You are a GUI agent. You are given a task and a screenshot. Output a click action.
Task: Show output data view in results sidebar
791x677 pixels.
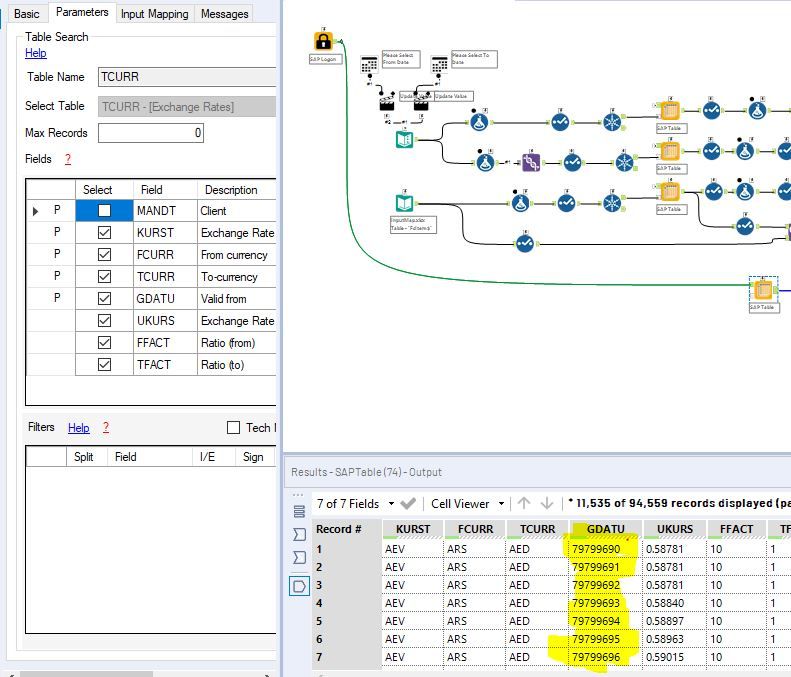(299, 586)
